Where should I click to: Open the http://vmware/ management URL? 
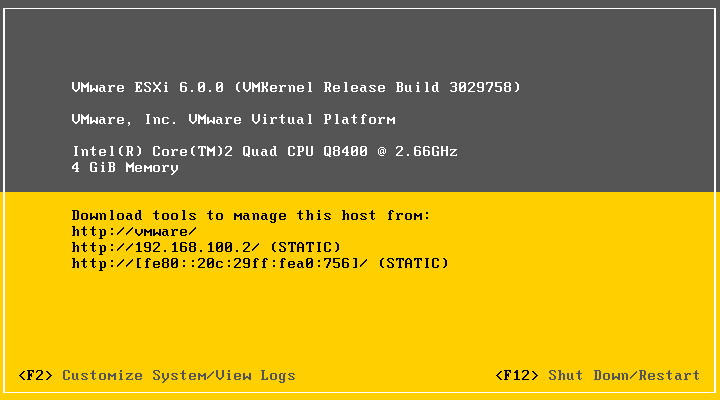[134, 231]
